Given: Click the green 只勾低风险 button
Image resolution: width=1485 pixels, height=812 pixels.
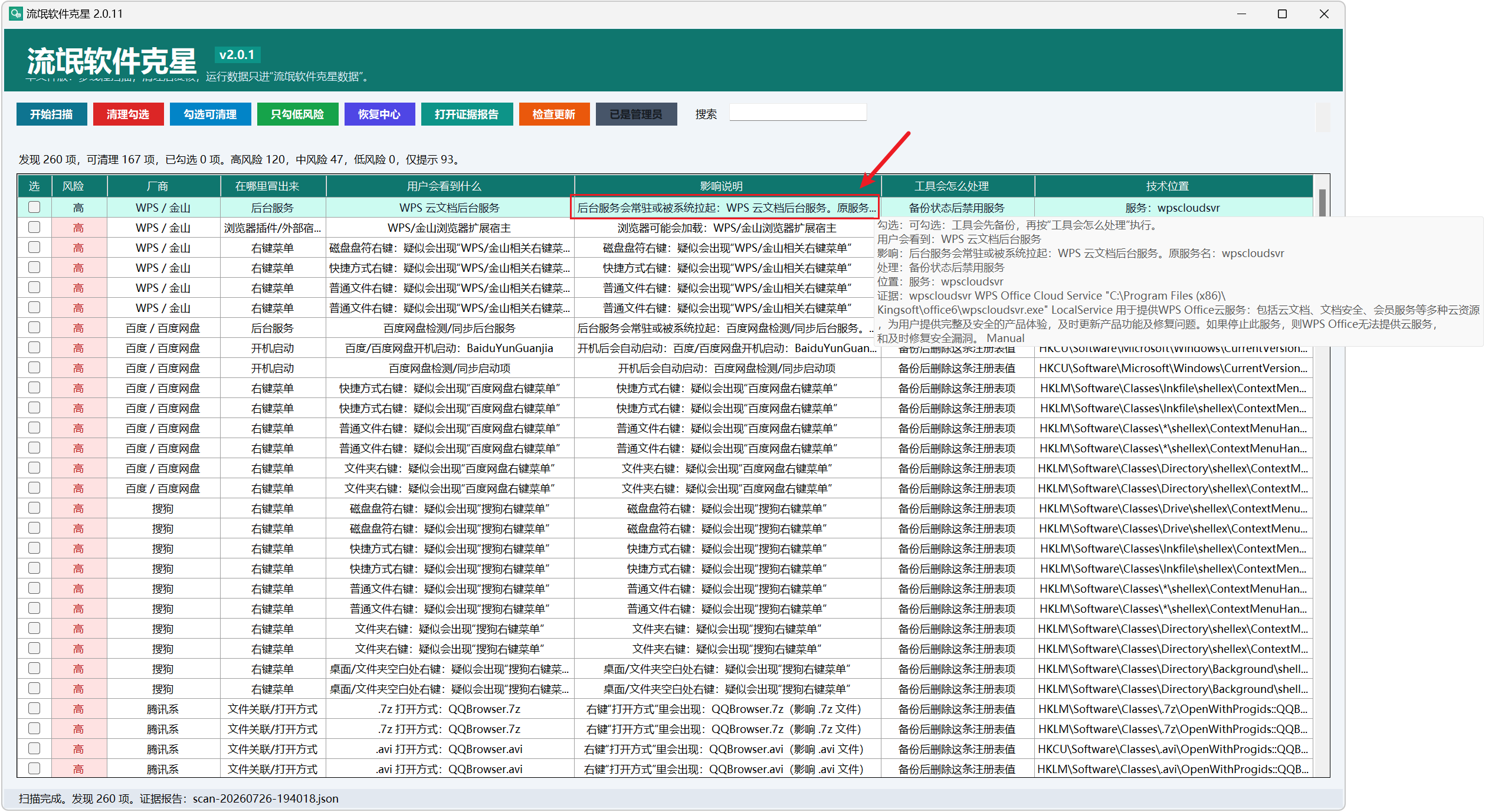Looking at the screenshot, I should pos(297,114).
